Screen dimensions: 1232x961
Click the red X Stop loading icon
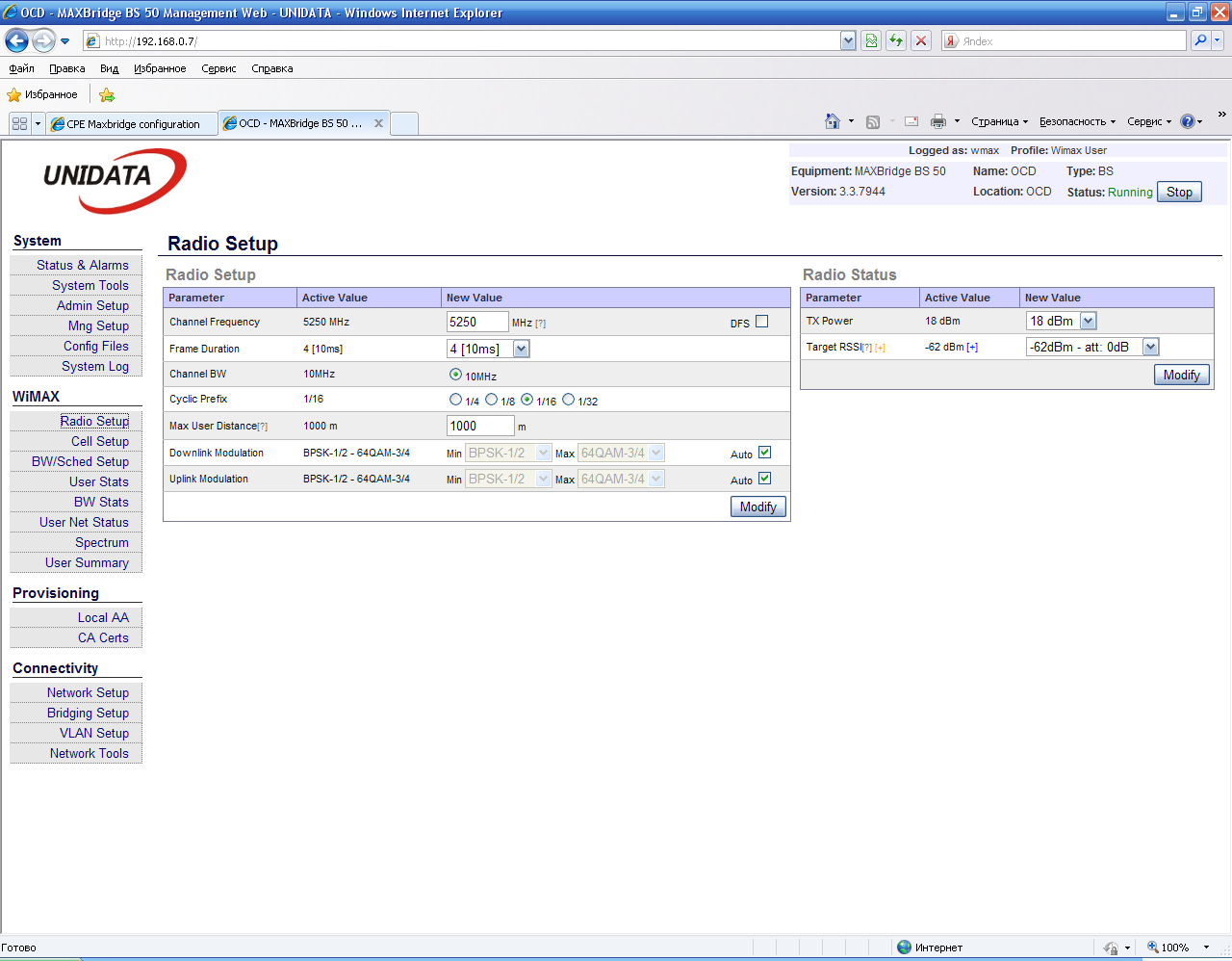tap(921, 40)
